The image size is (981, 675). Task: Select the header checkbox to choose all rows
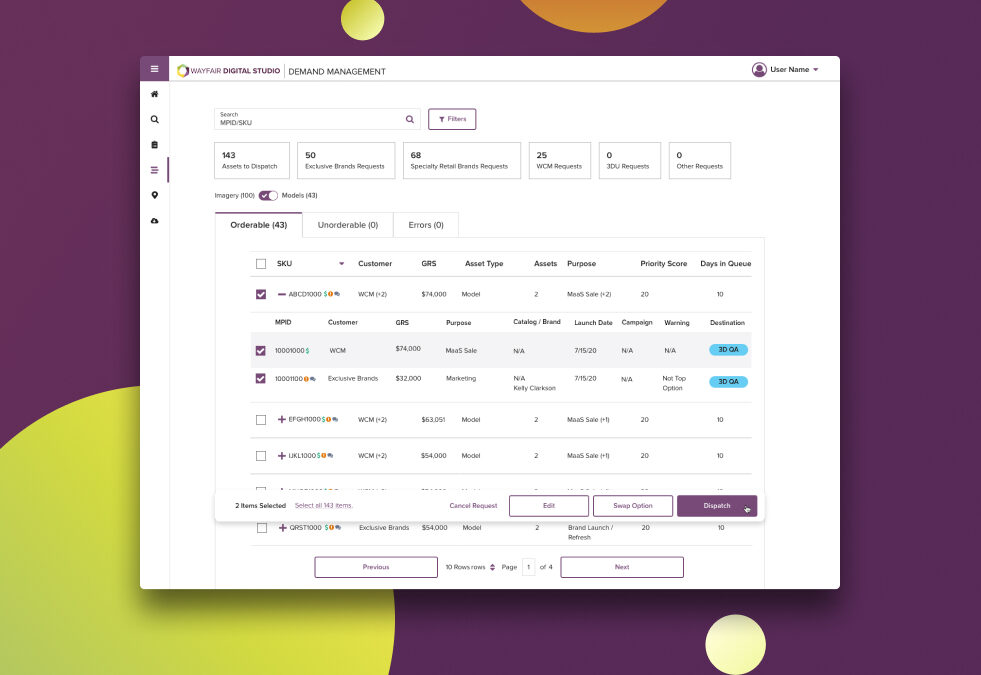261,263
